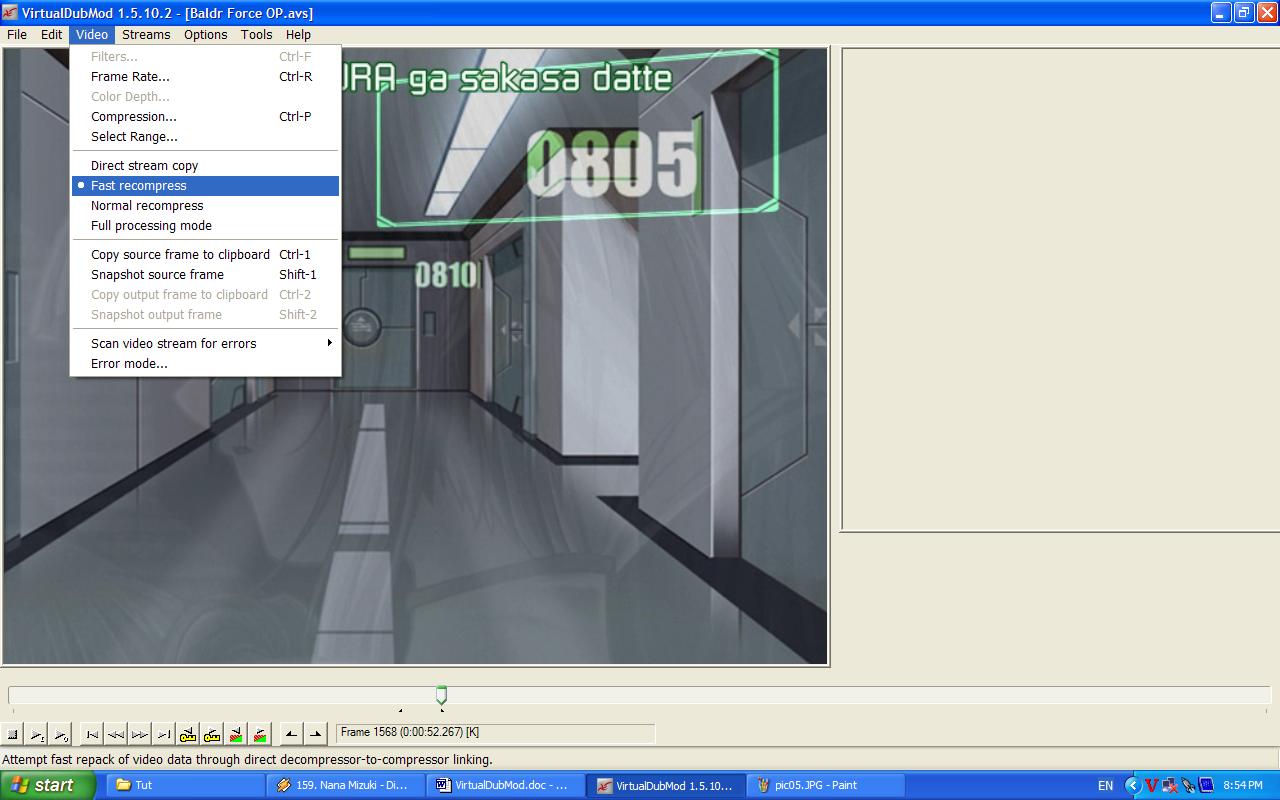This screenshot has height=800, width=1280.
Task: Select Direct stream copy mode
Action: (206, 166)
